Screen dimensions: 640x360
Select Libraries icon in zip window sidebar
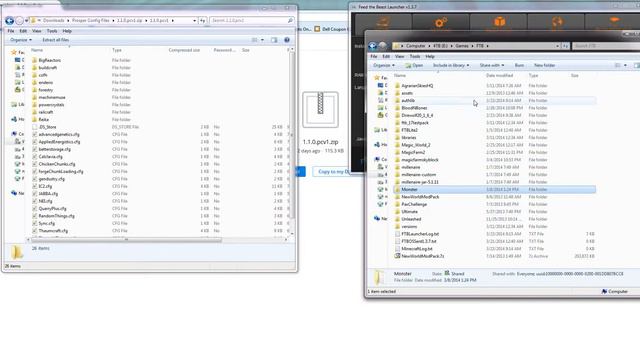[x=14, y=104]
